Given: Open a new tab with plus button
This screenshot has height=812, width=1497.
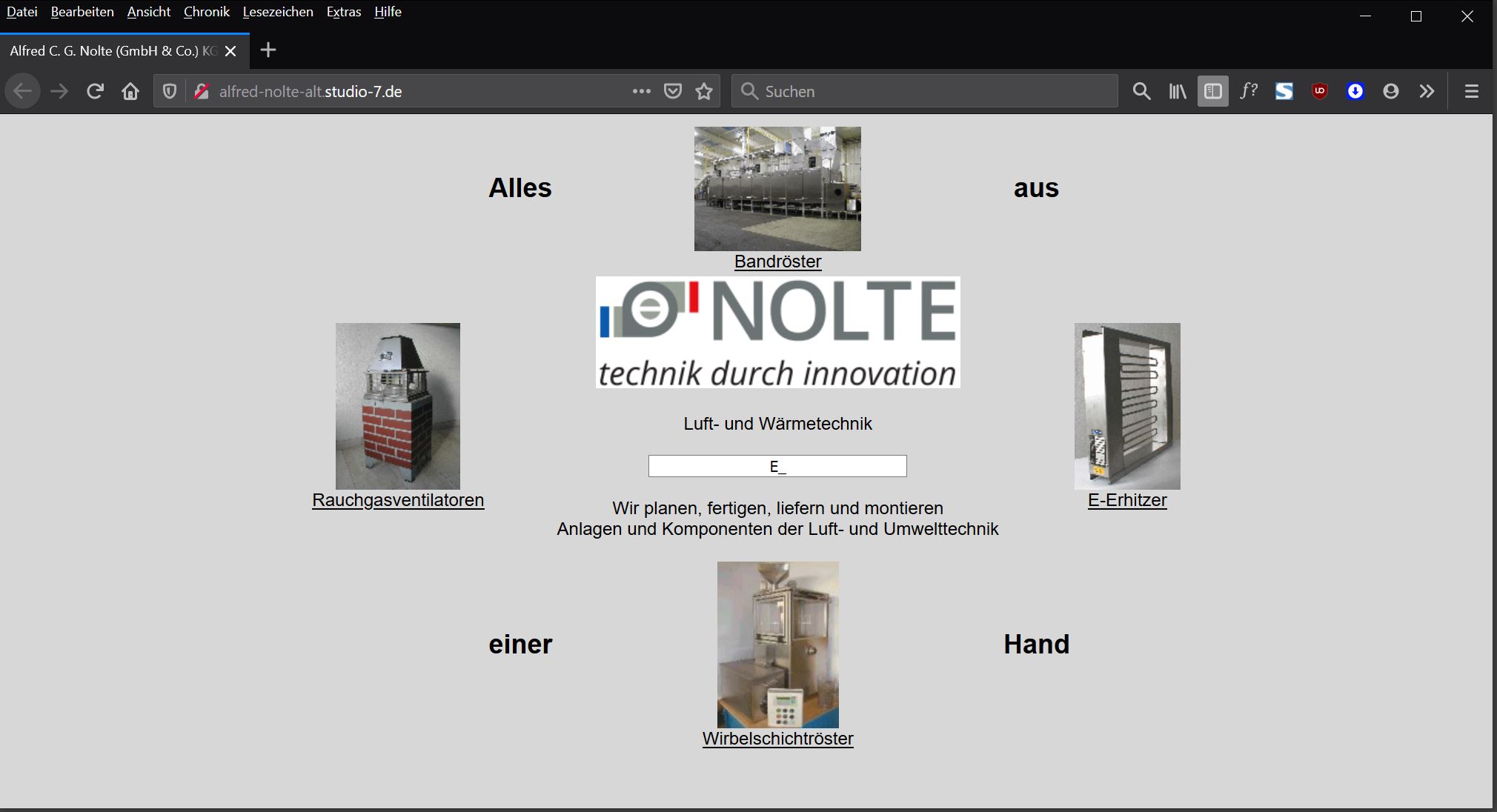Looking at the screenshot, I should (x=268, y=50).
